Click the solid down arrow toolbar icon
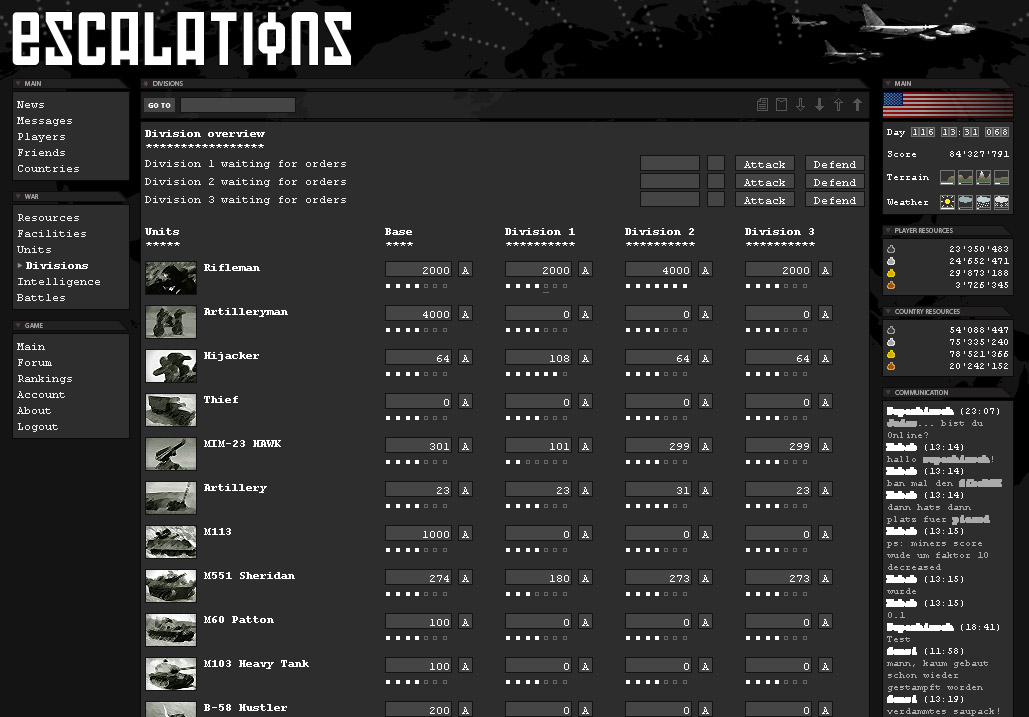This screenshot has height=717, width=1029. [x=819, y=105]
